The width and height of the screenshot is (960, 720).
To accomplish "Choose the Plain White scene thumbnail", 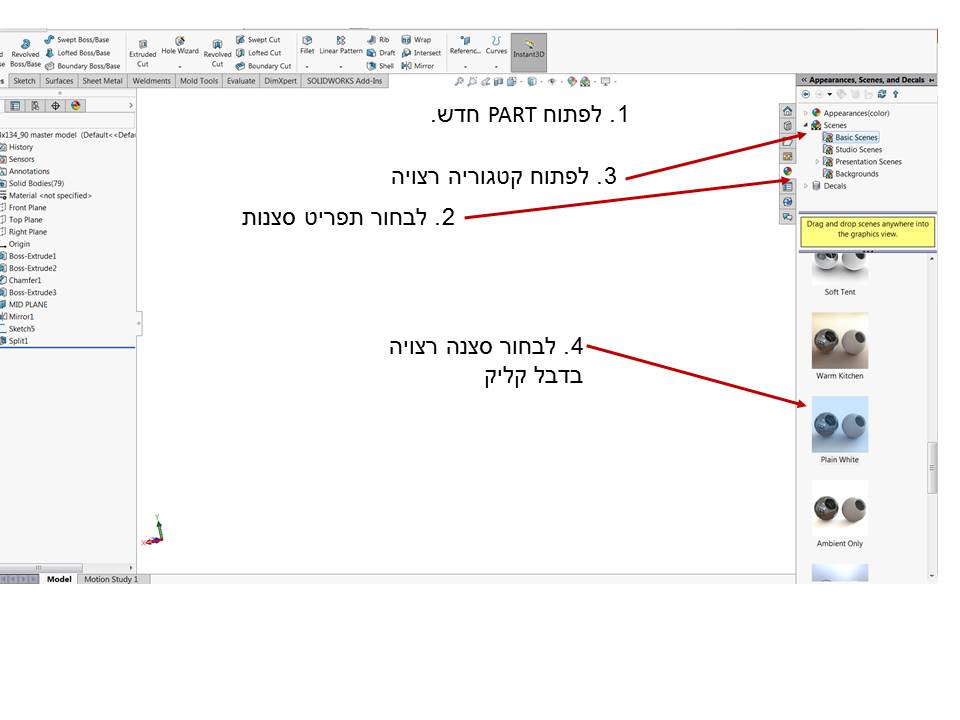I will pos(840,425).
